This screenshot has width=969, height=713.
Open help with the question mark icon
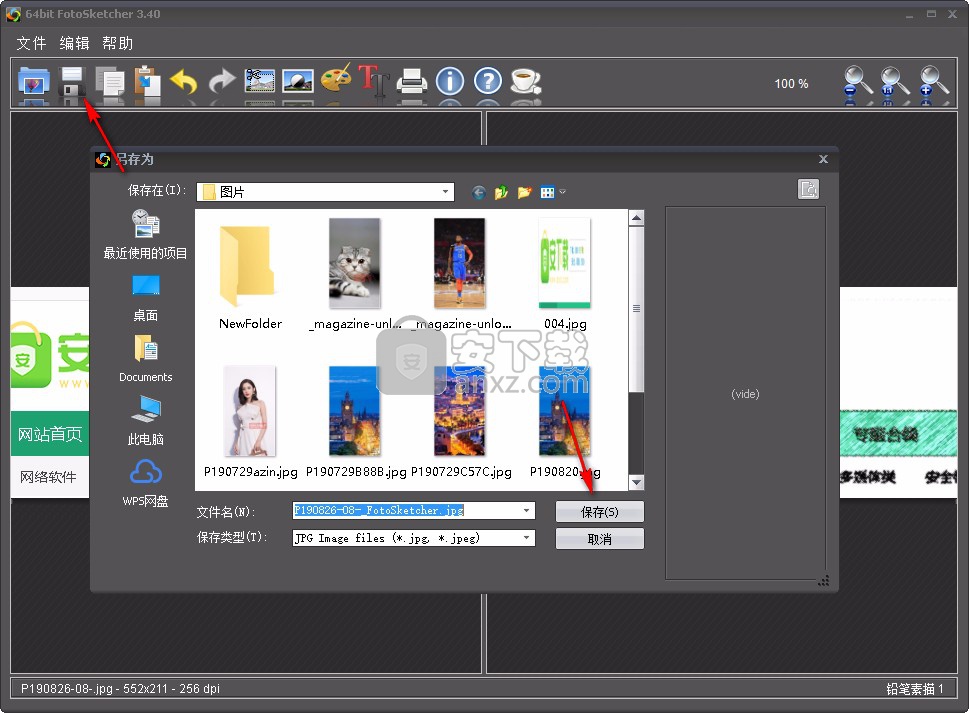[x=488, y=81]
